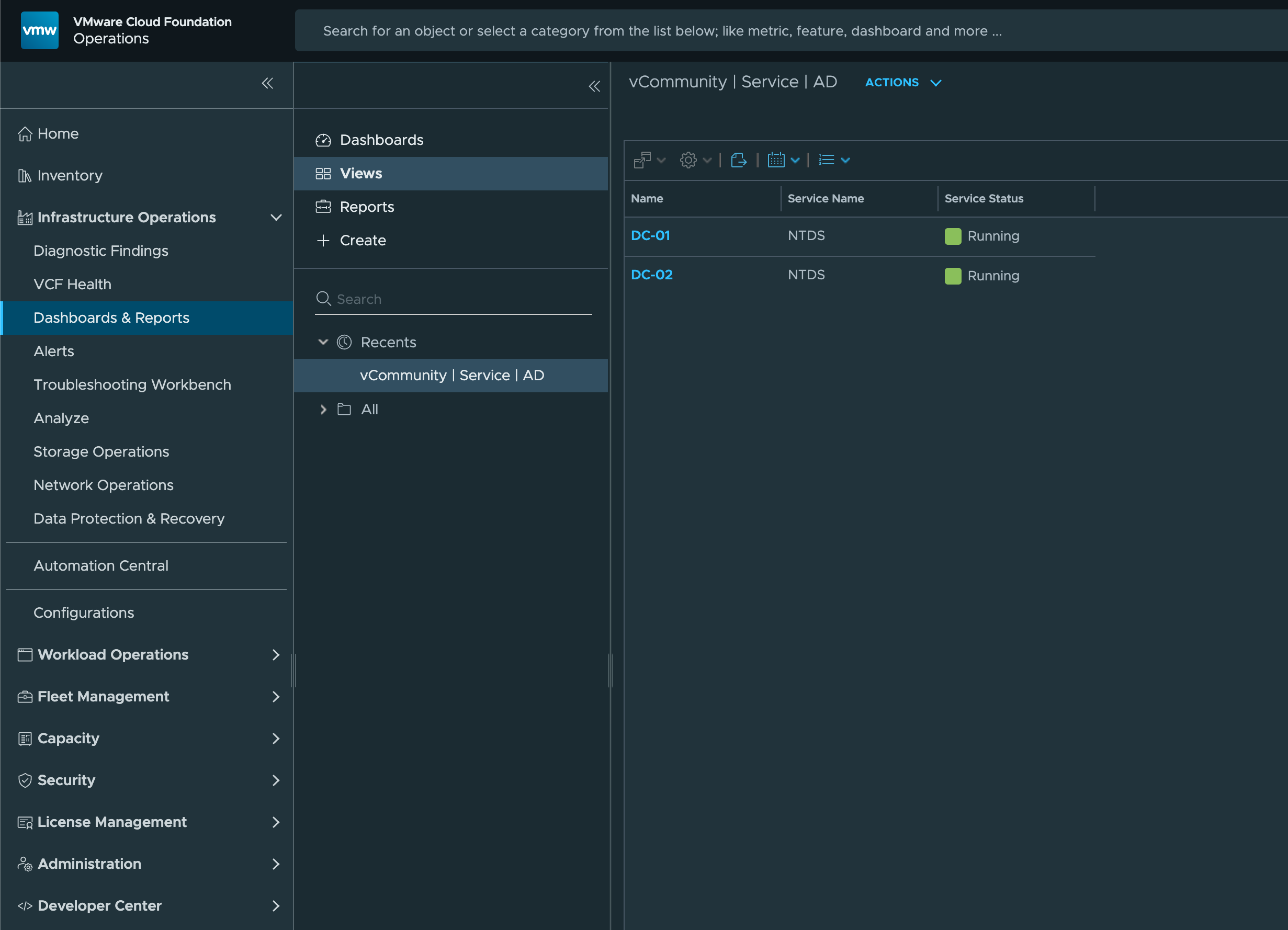Viewport: 1288px width, 930px height.
Task: Collapse the Infrastructure Operations section
Action: (x=276, y=218)
